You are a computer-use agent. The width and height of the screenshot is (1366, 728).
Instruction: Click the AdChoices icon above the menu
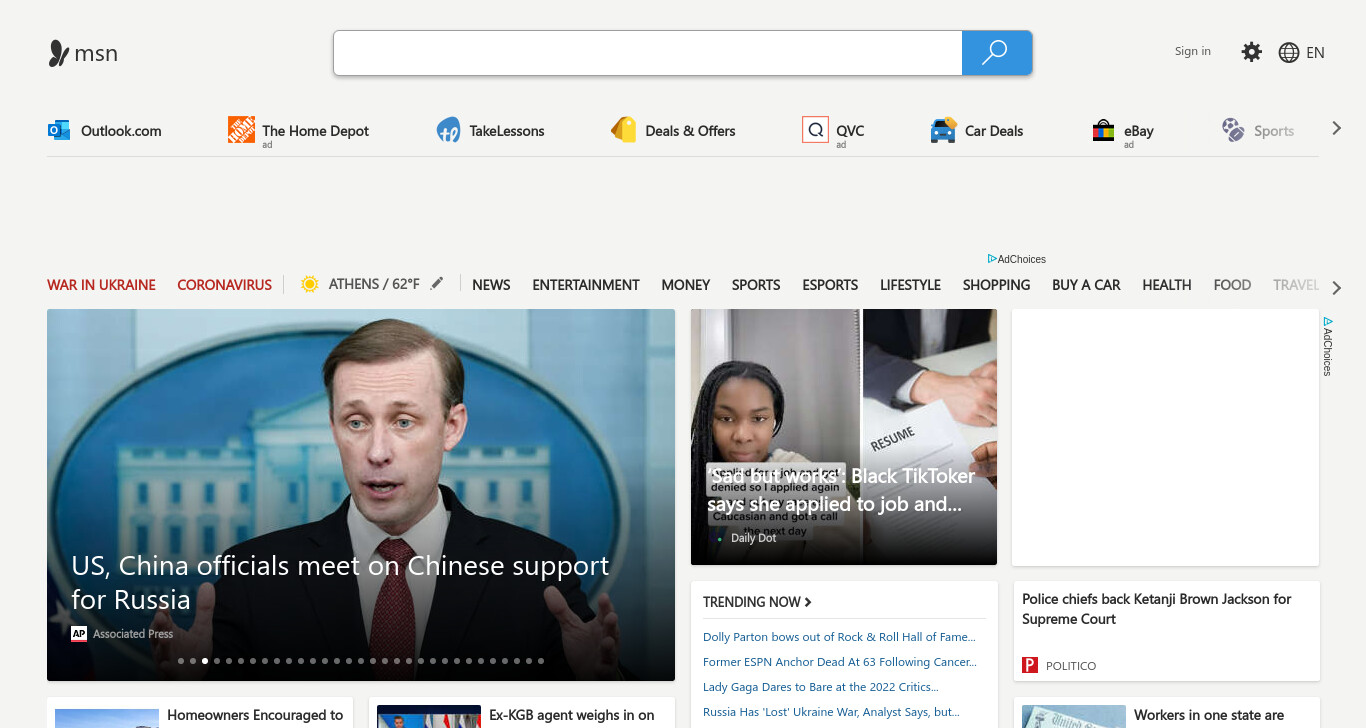click(992, 259)
